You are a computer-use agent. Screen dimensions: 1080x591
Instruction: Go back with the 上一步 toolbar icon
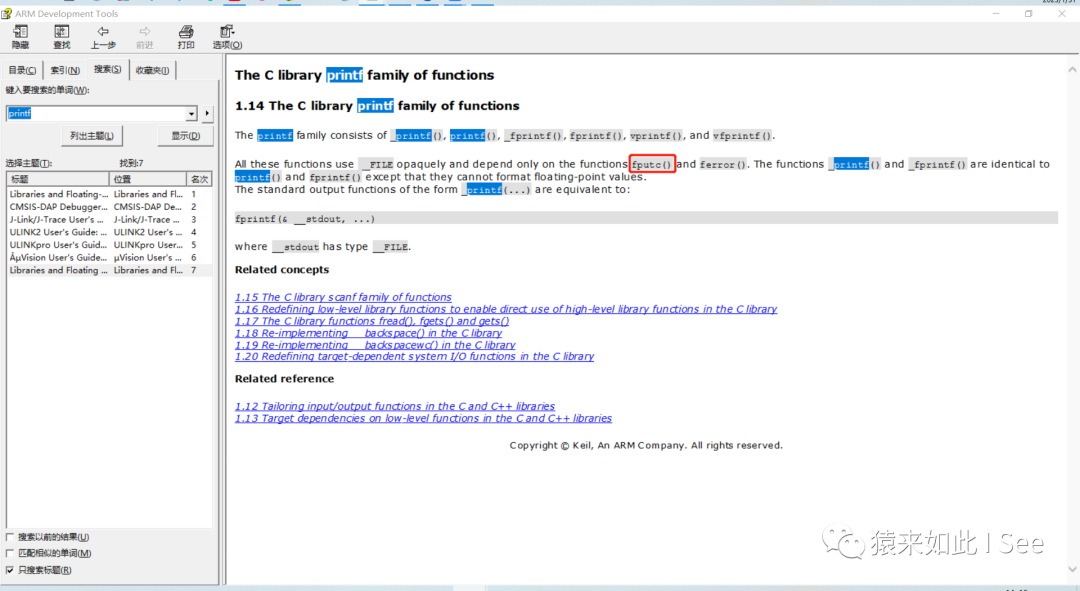[x=103, y=37]
